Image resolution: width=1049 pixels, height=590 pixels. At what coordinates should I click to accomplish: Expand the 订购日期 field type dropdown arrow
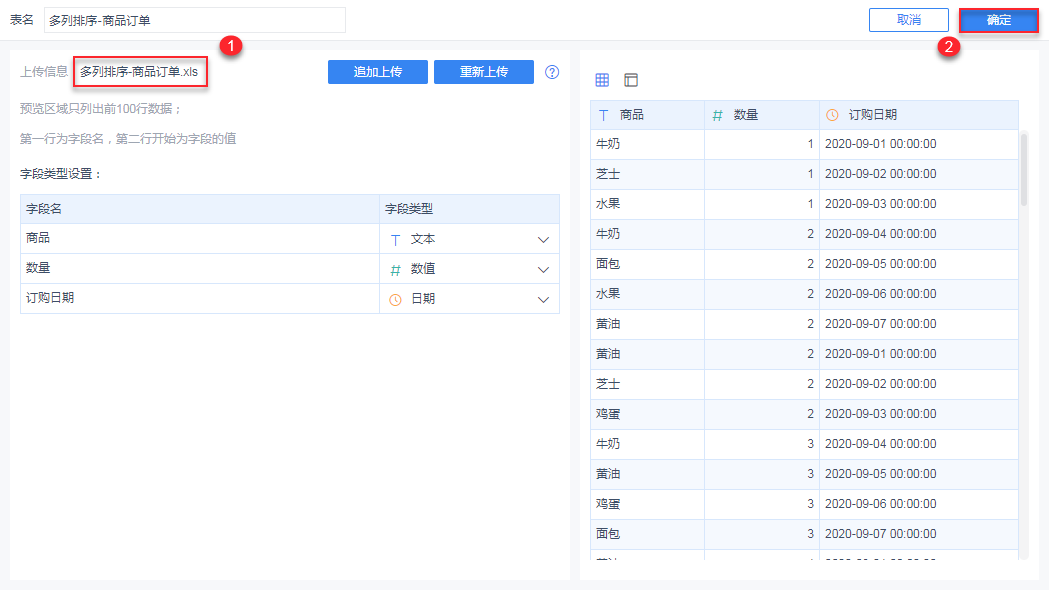coord(544,299)
